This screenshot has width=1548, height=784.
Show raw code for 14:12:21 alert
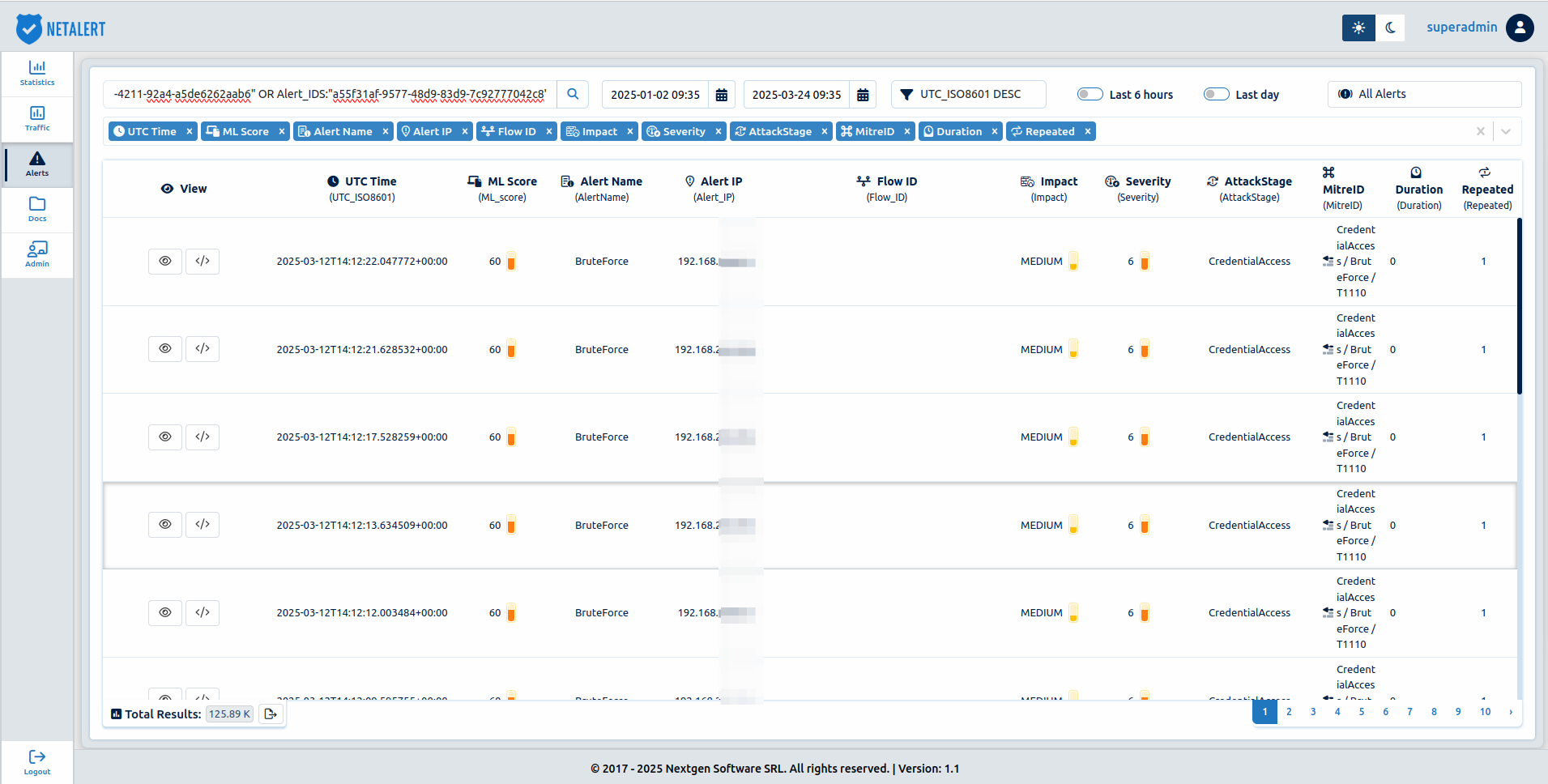click(203, 348)
